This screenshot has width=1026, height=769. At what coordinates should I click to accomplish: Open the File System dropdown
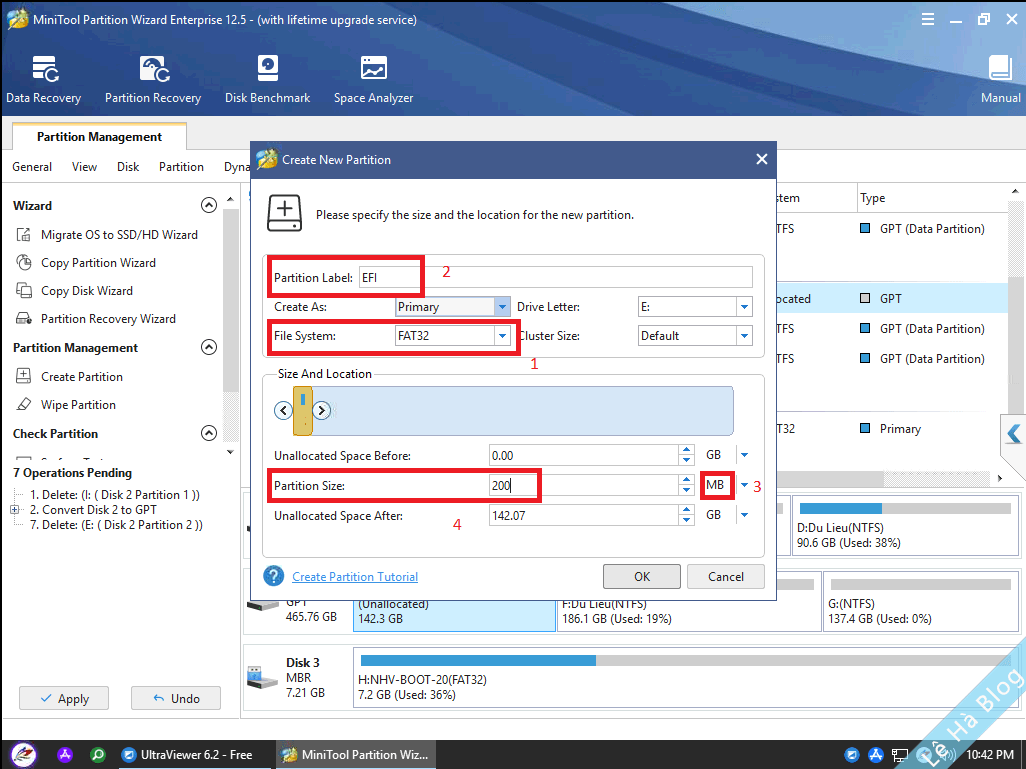pyautogui.click(x=502, y=336)
